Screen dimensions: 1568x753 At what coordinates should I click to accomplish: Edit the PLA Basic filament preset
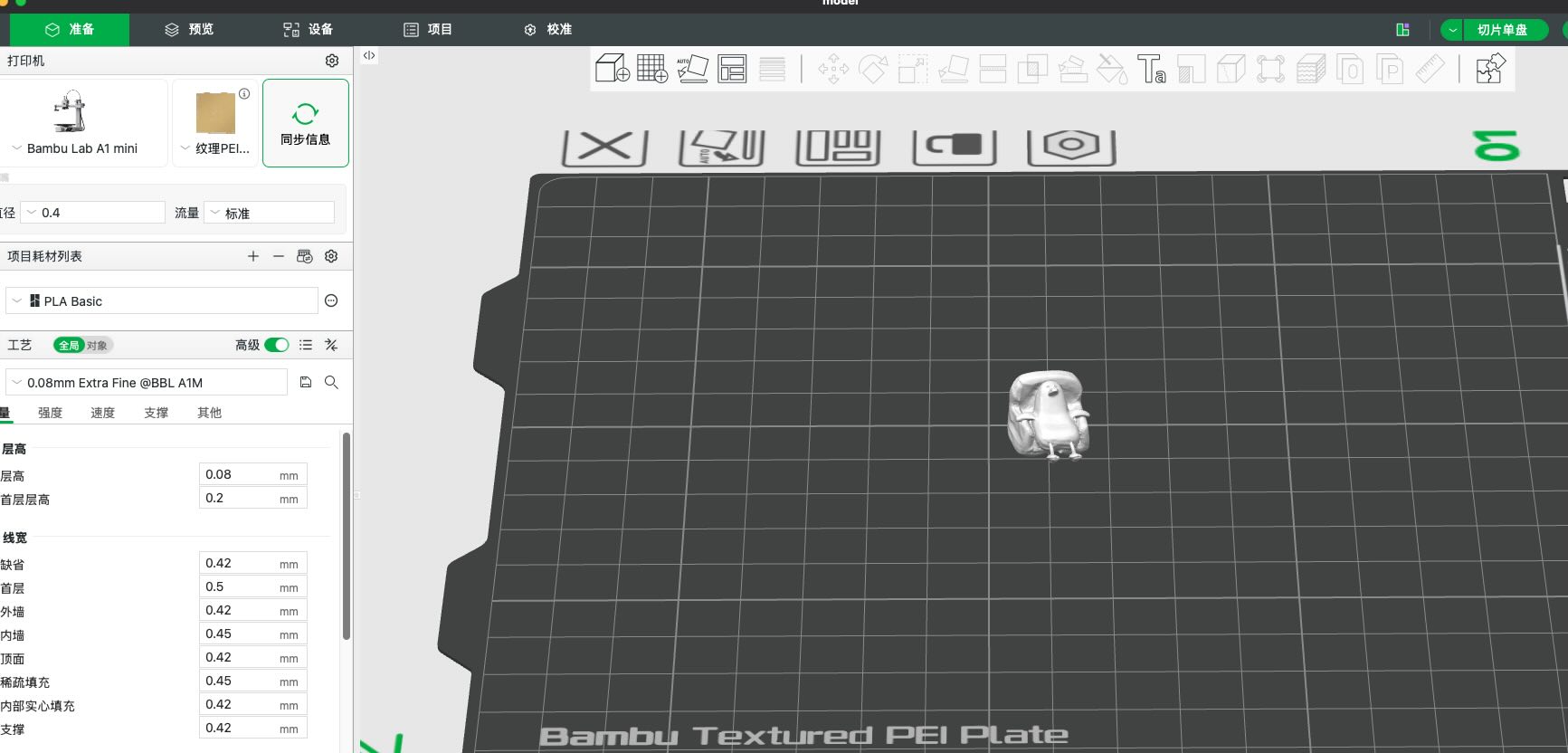pyautogui.click(x=331, y=300)
